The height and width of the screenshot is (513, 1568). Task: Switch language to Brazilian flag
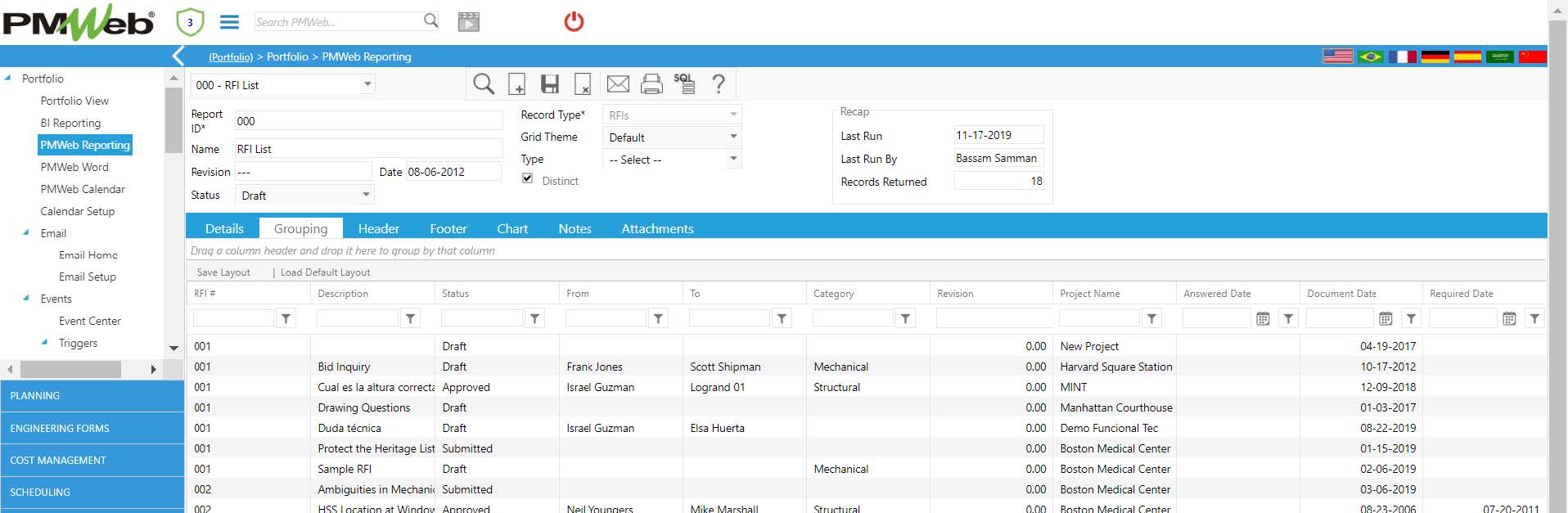point(1371,56)
